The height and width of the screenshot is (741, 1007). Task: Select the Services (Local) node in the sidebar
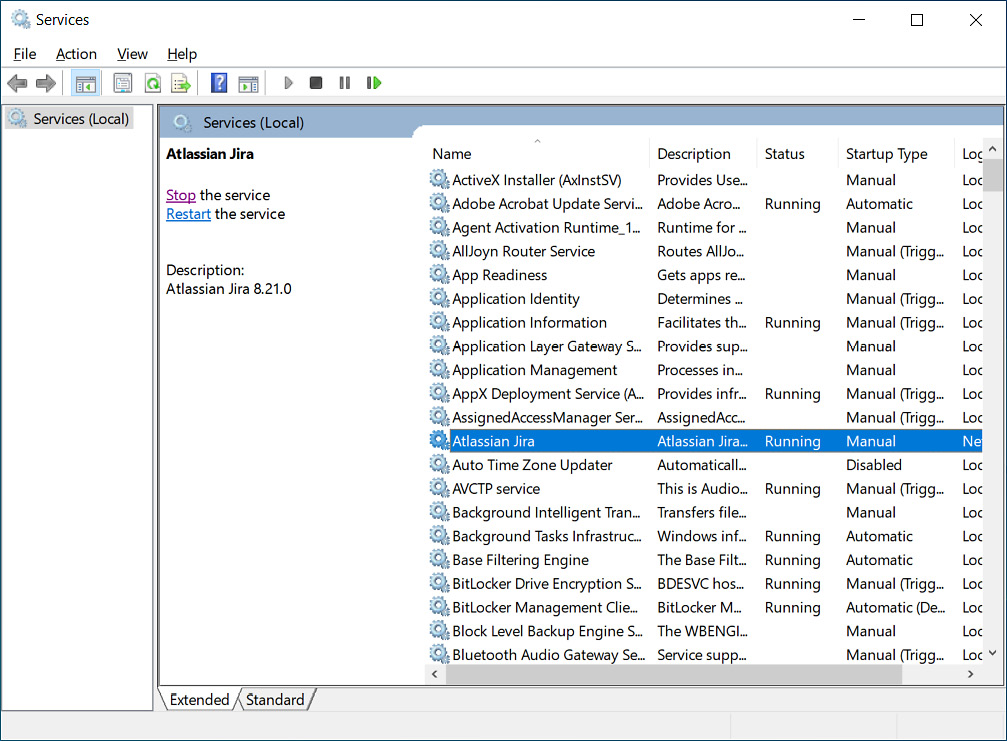(x=79, y=117)
